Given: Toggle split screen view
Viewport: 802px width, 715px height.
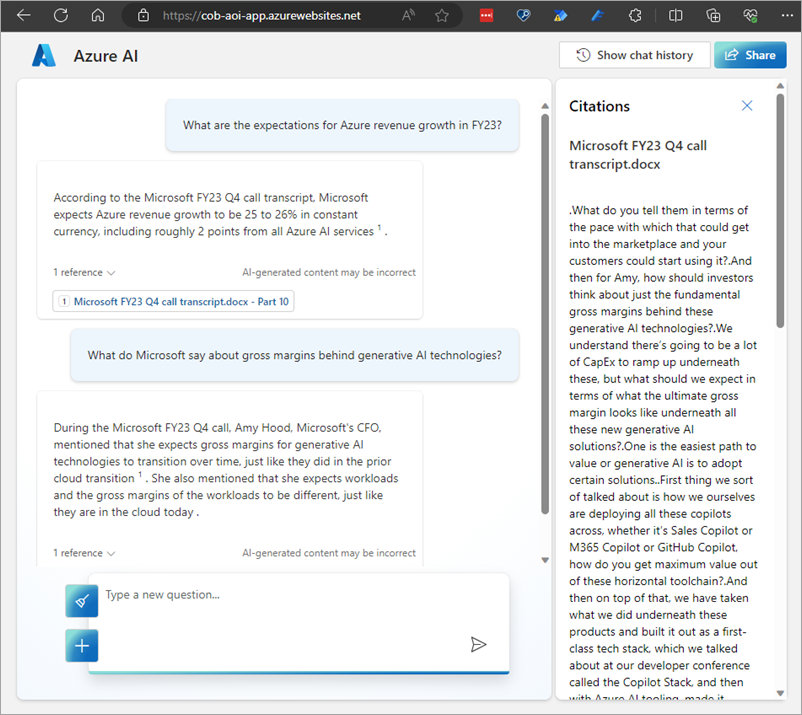Looking at the screenshot, I should [x=675, y=15].
